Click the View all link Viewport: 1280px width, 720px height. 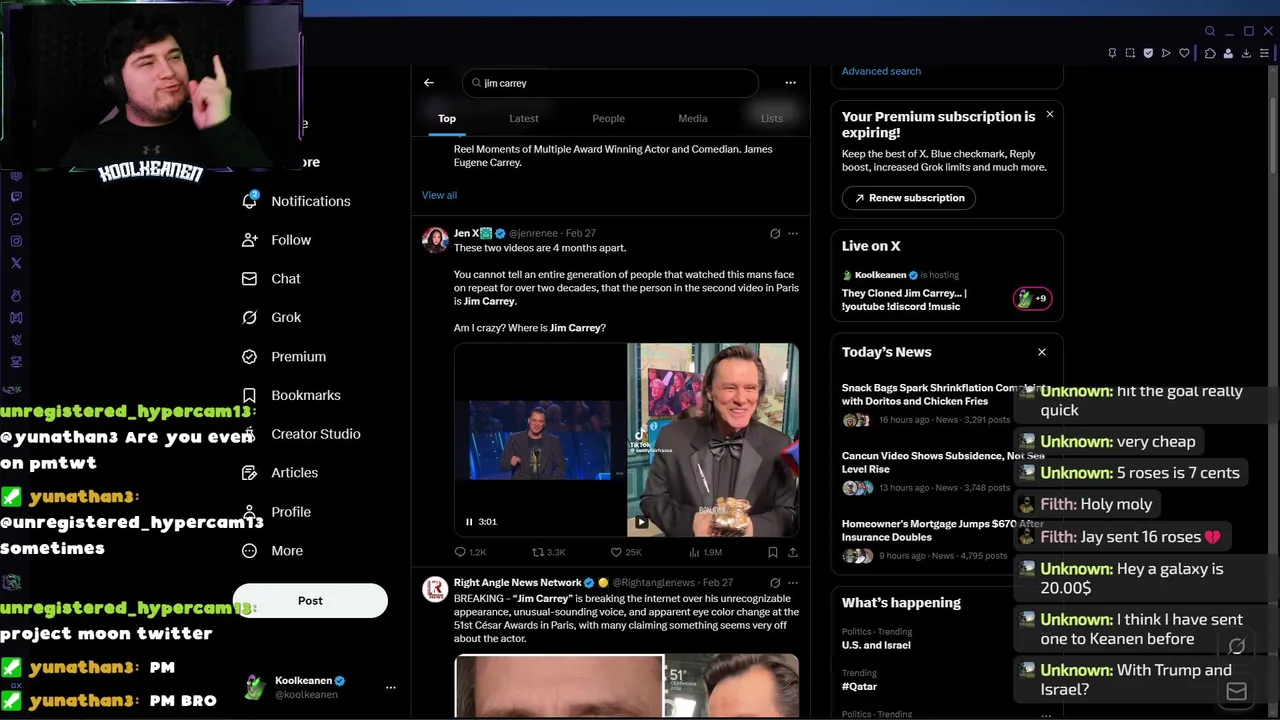[439, 195]
